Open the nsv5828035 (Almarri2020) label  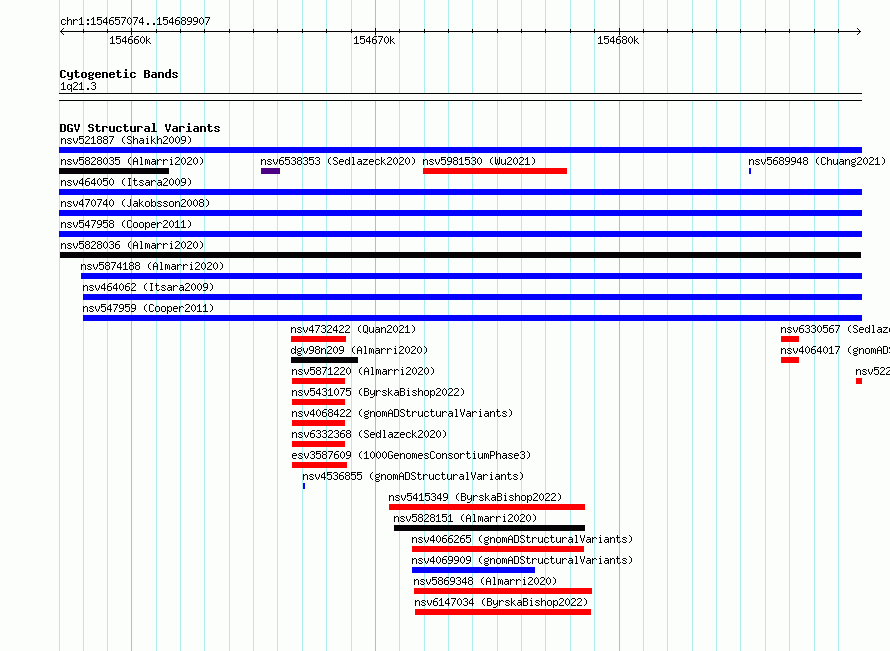[x=132, y=161]
